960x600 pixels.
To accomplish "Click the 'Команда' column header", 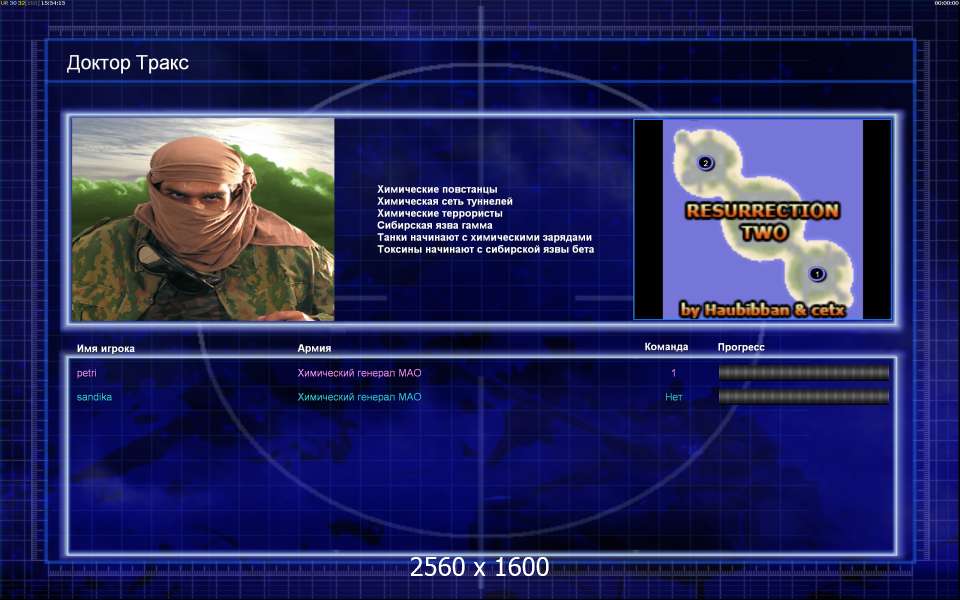I will click(x=666, y=347).
